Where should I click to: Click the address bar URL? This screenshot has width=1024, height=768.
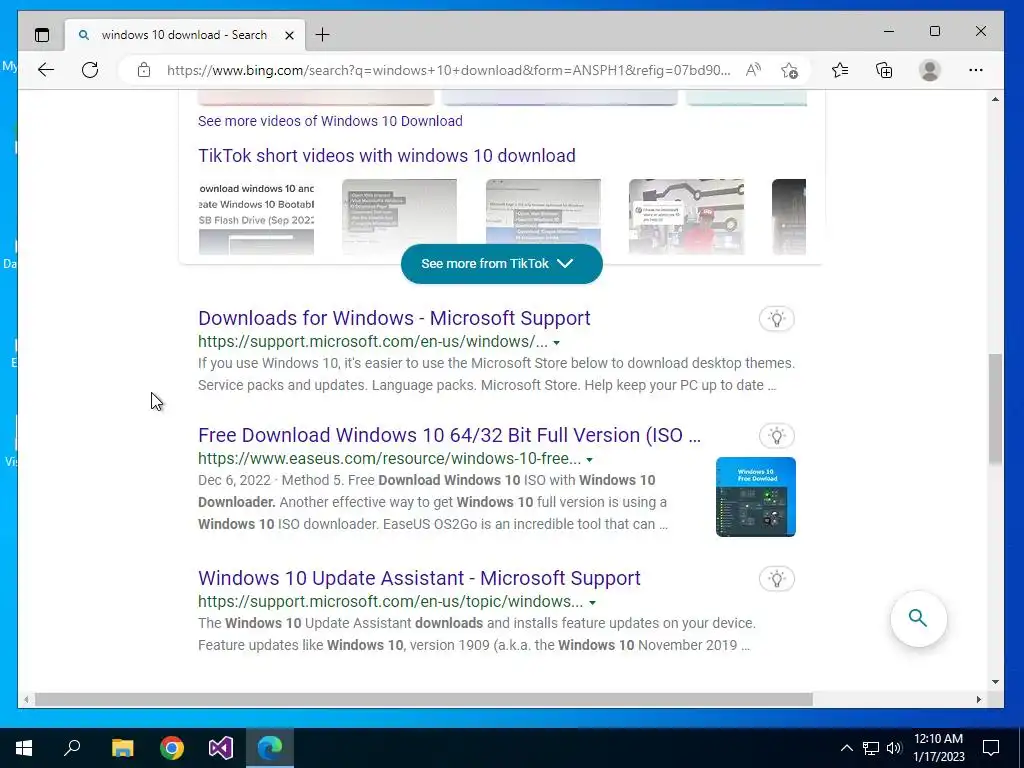coord(448,70)
